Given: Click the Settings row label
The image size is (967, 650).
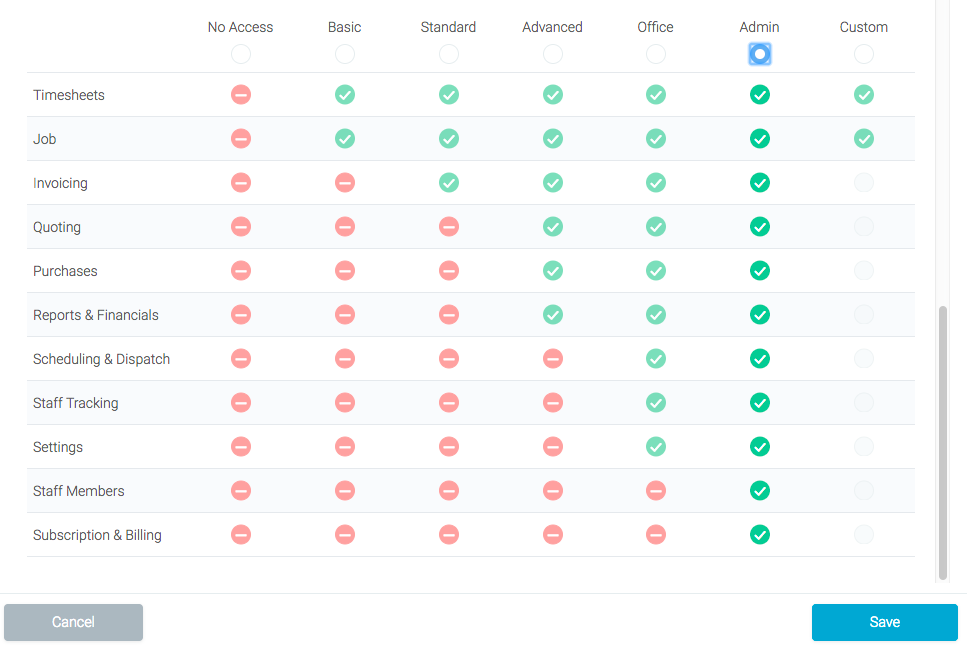Looking at the screenshot, I should click(x=57, y=447).
